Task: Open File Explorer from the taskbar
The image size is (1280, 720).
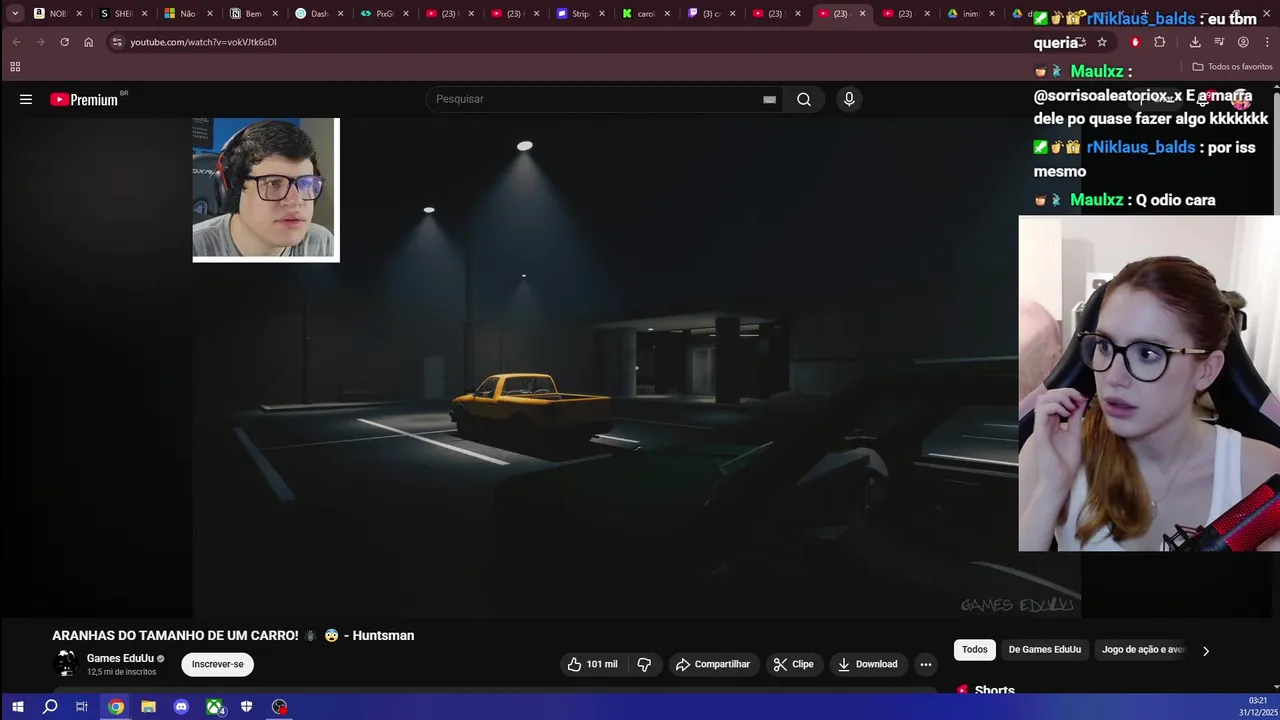Action: point(148,707)
